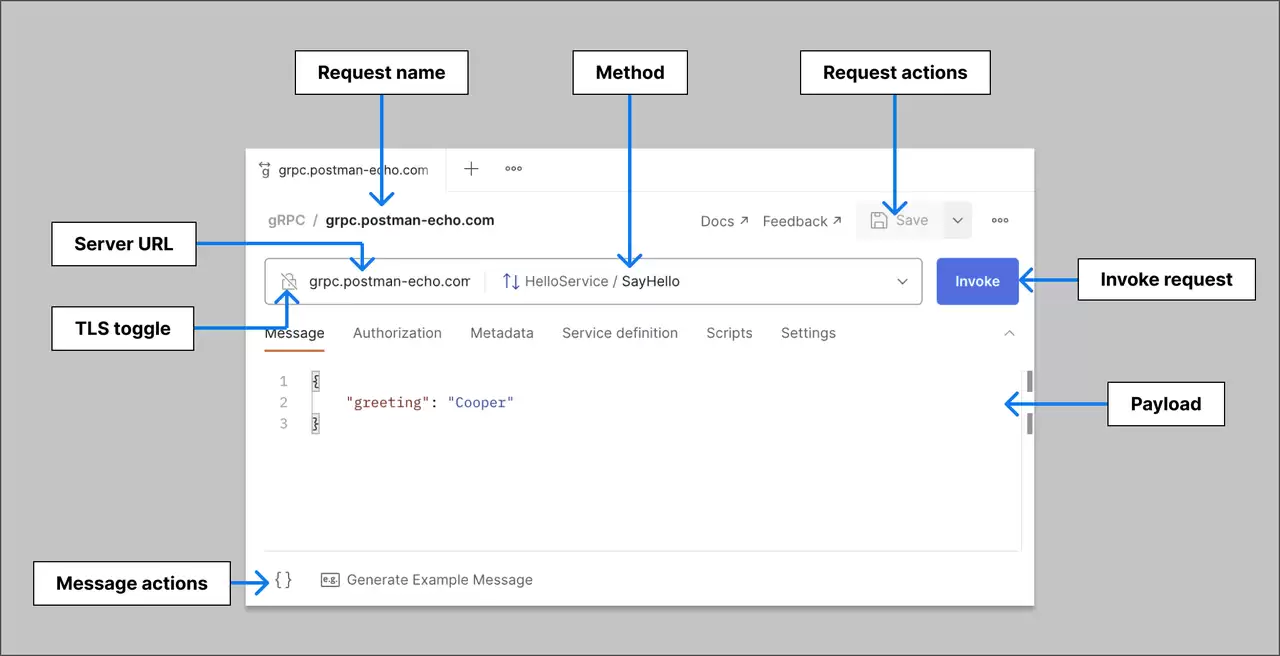1280x656 pixels.
Task: Open the Docs link
Action: pyautogui.click(x=724, y=221)
